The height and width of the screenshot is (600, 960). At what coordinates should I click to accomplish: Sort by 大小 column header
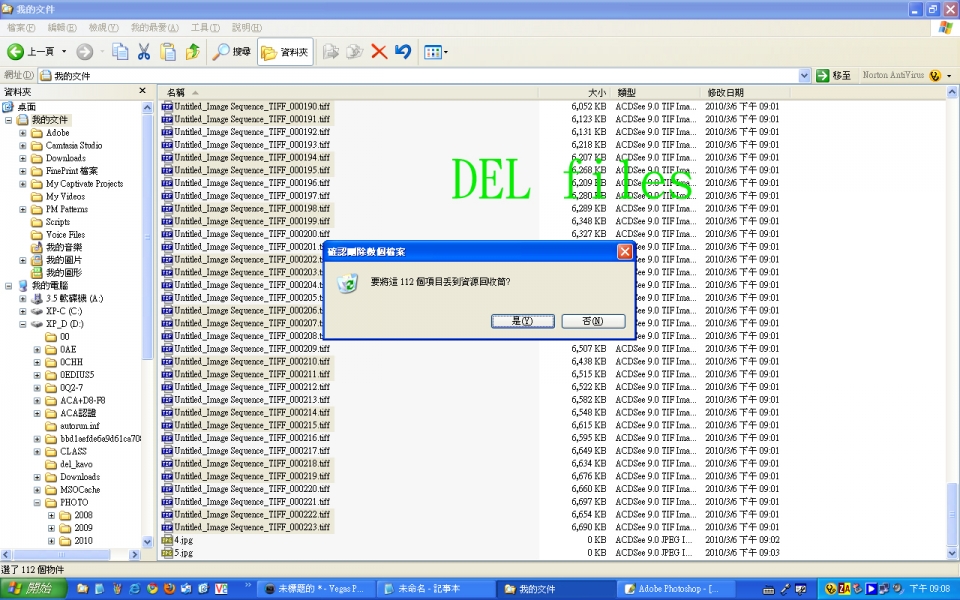(574, 92)
